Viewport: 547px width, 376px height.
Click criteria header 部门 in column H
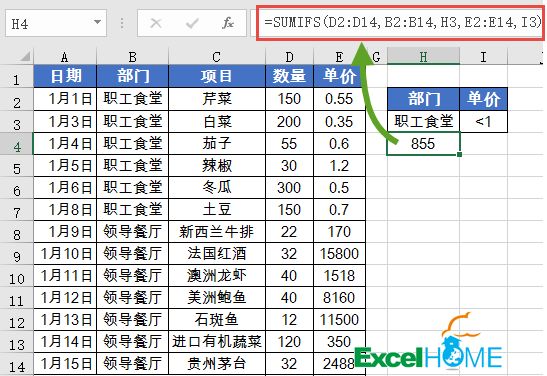[x=423, y=99]
